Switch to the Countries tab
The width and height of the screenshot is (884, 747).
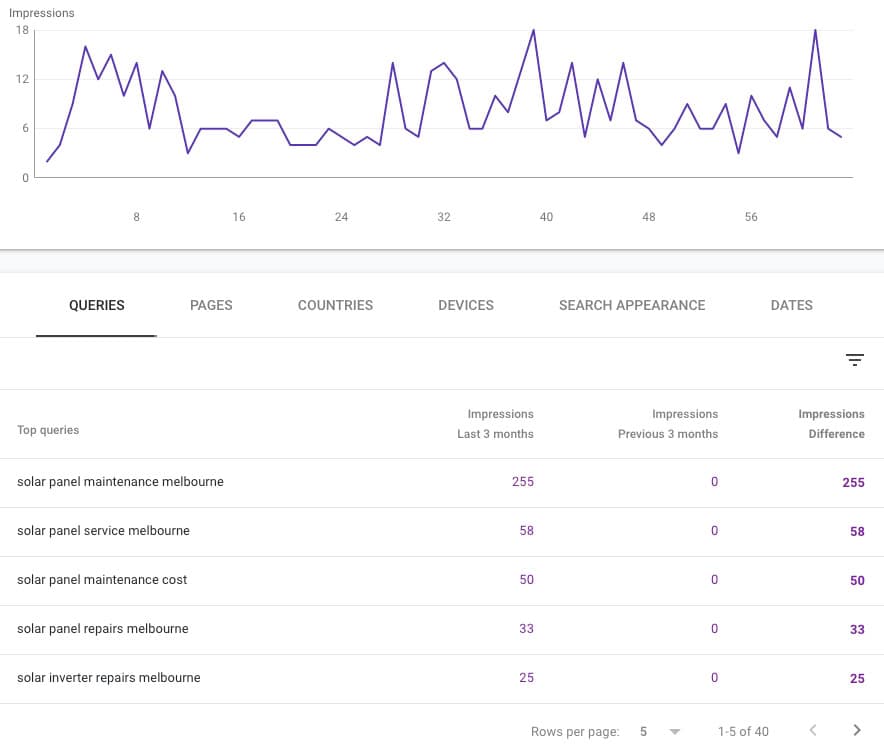335,306
